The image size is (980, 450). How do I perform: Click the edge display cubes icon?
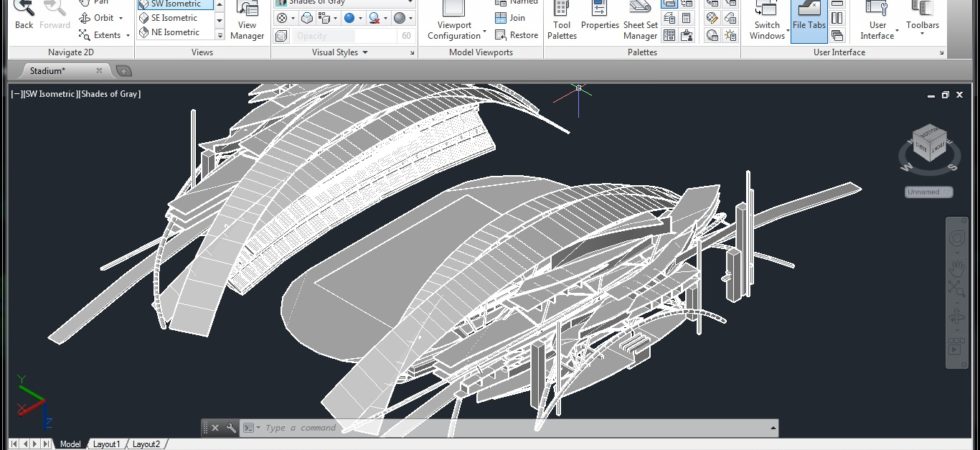326,18
